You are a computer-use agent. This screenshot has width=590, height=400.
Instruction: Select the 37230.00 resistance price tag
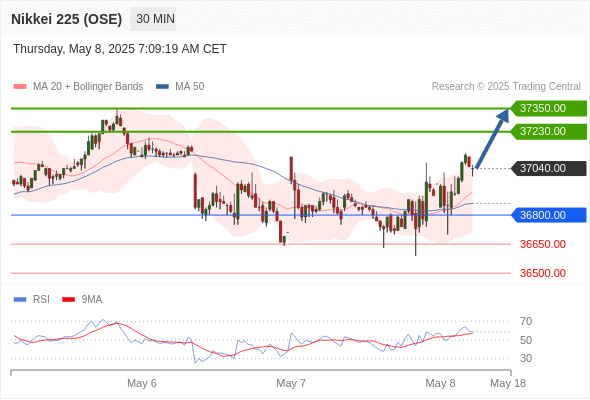tap(549, 131)
